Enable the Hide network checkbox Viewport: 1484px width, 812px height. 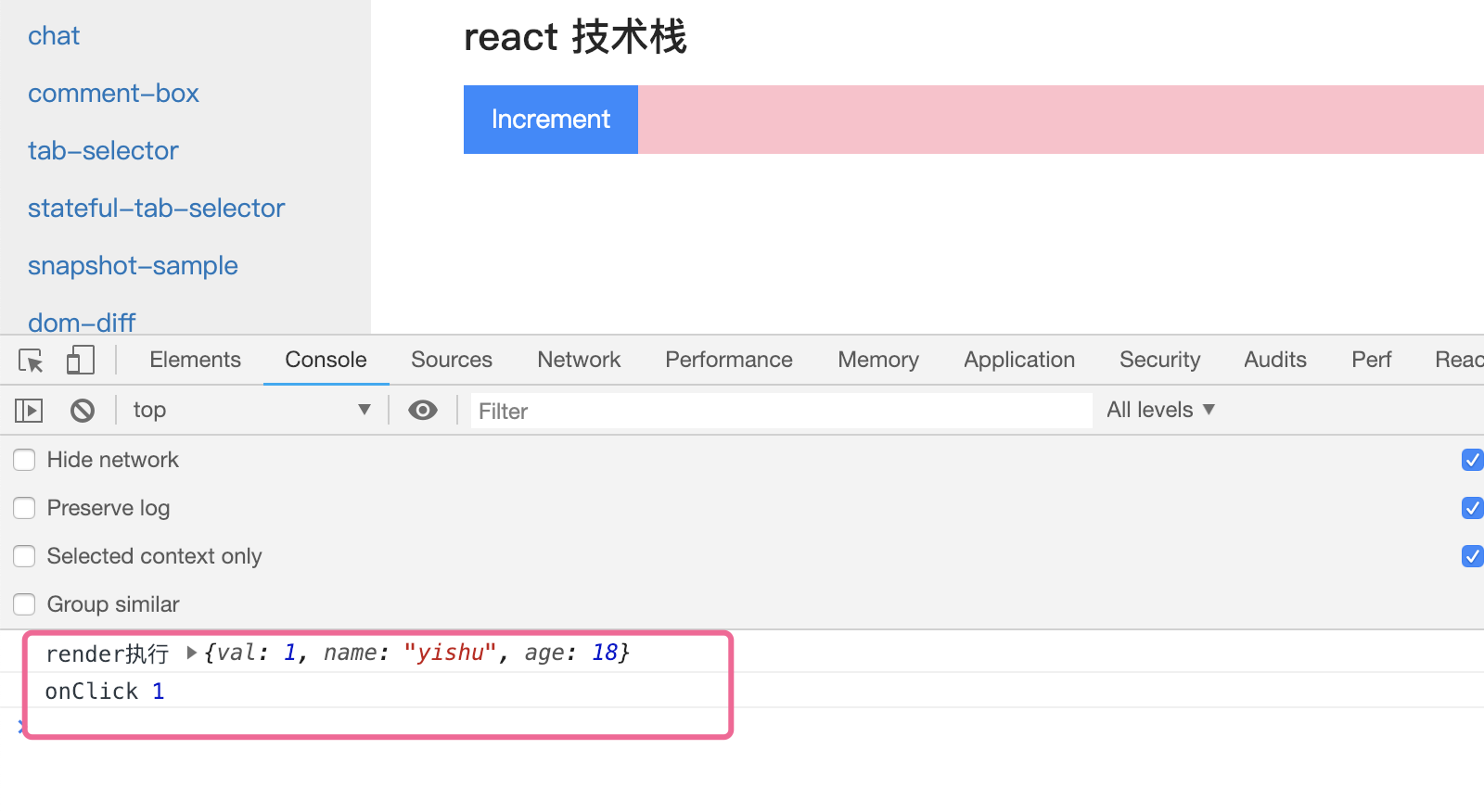(x=24, y=460)
